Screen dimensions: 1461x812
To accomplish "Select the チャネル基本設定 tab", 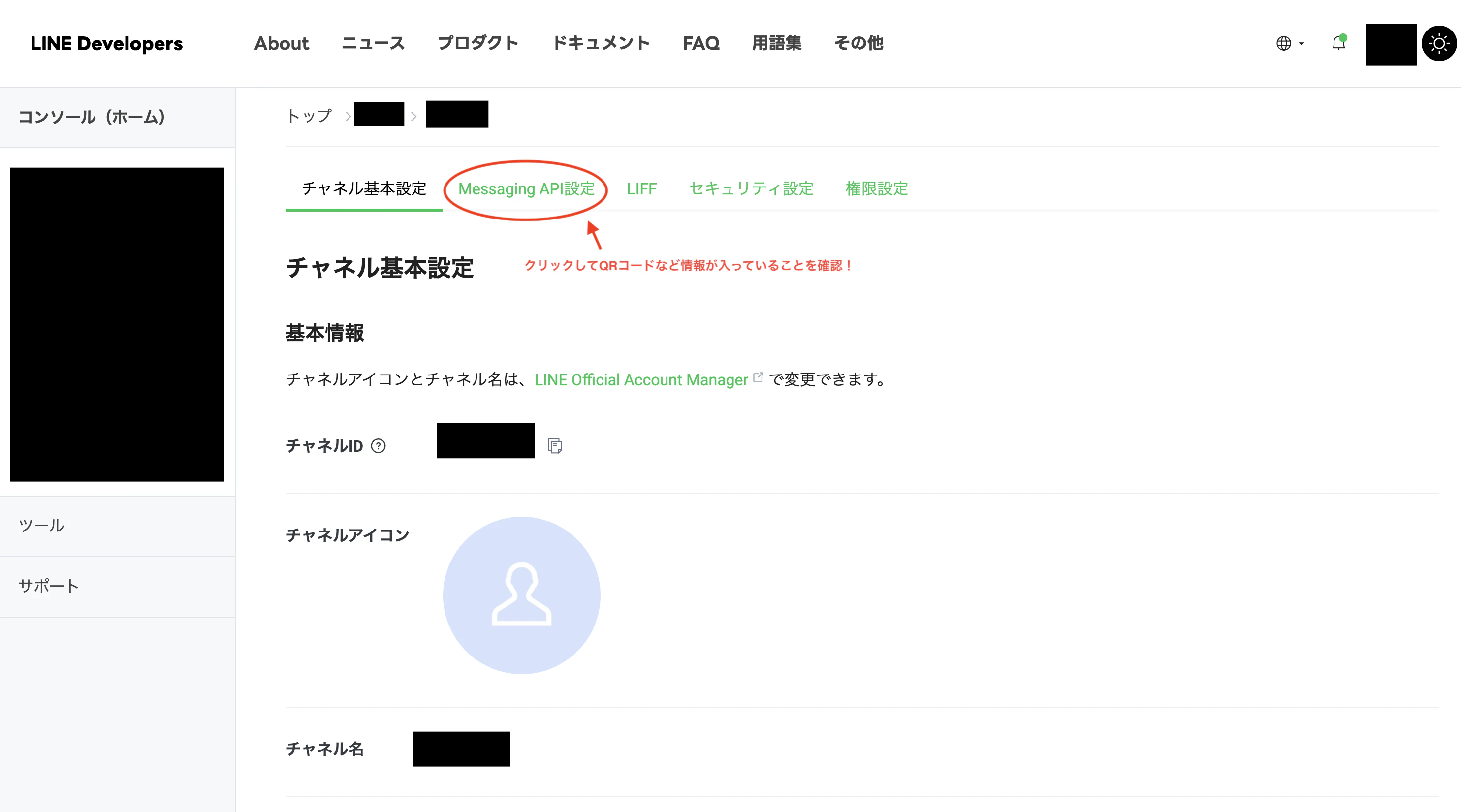I will 364,189.
